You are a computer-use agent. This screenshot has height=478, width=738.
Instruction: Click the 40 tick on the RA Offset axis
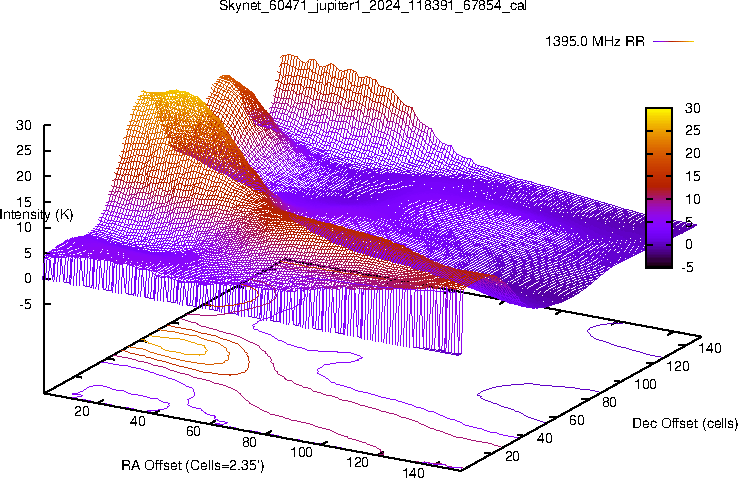click(x=137, y=421)
